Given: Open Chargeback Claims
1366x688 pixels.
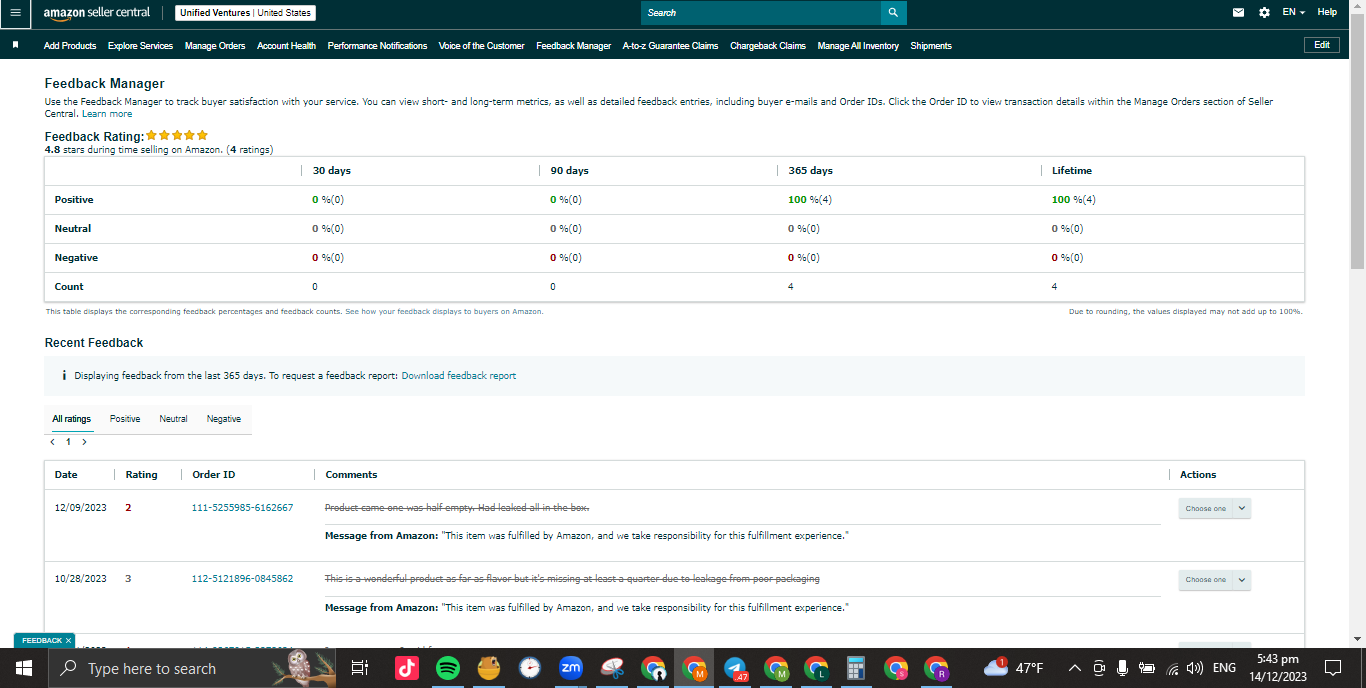Looking at the screenshot, I should point(768,46).
